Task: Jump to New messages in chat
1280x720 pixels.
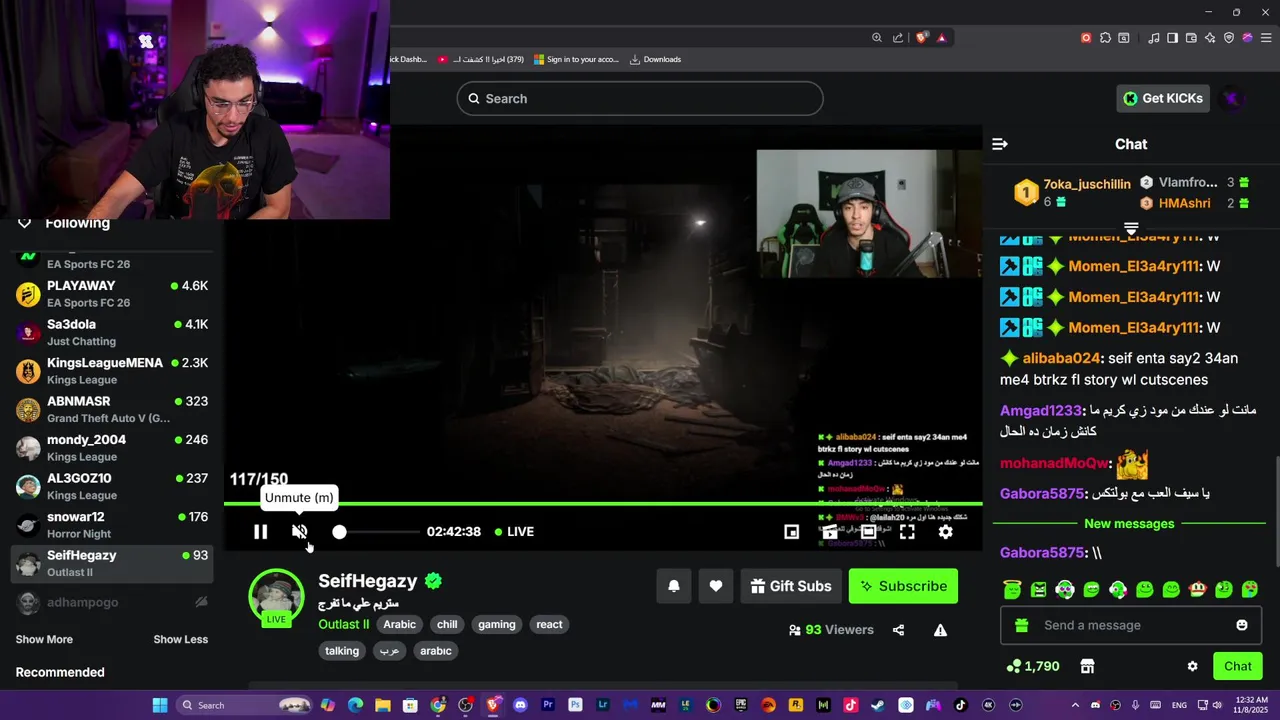Action: pos(1129,524)
